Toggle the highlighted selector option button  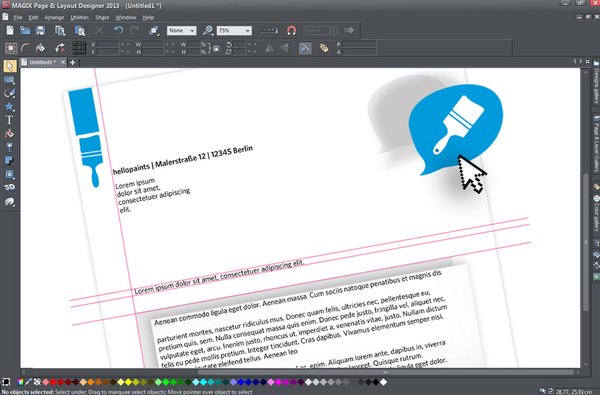click(305, 48)
